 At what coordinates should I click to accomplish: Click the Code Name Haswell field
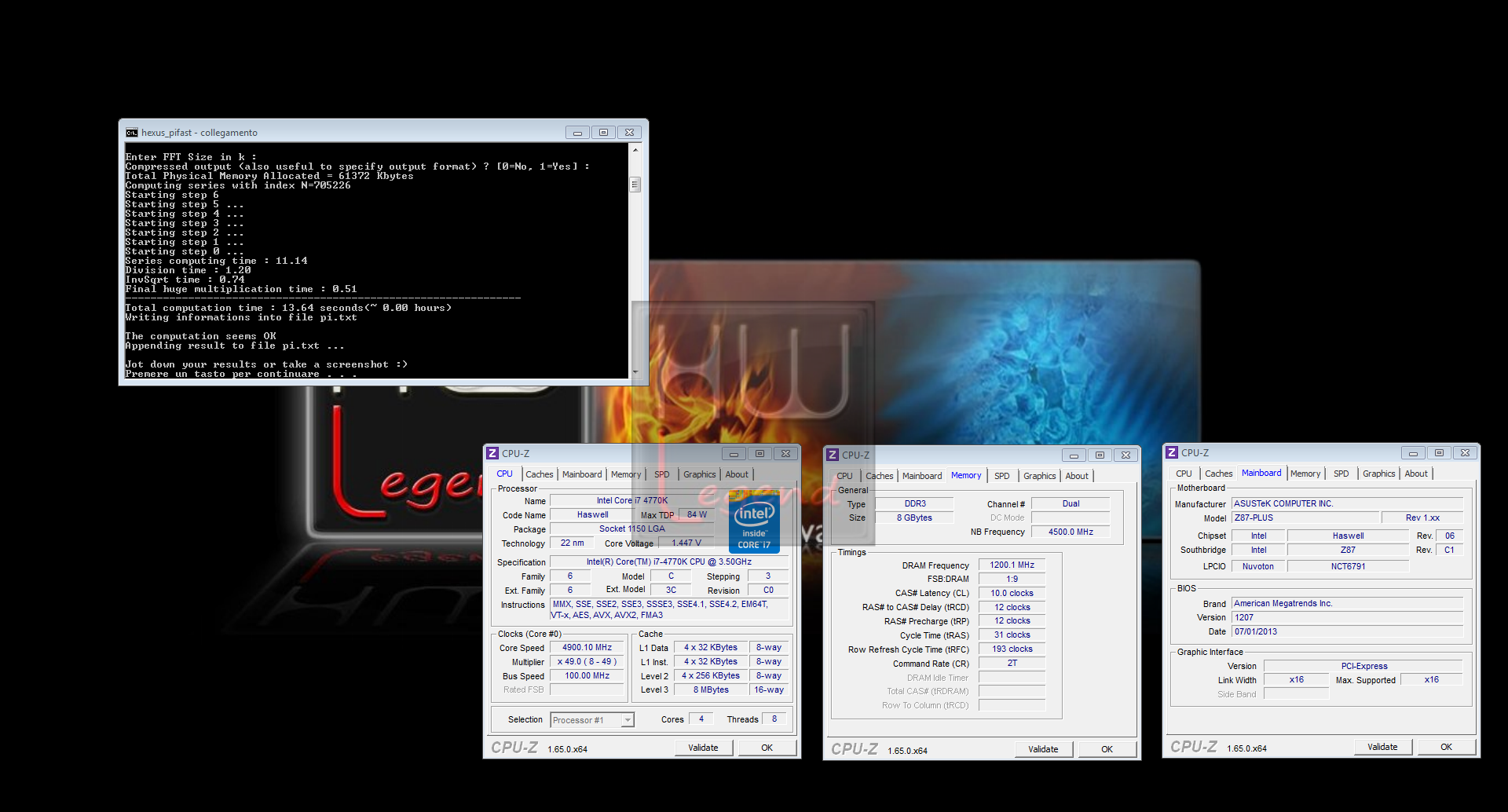click(x=593, y=515)
